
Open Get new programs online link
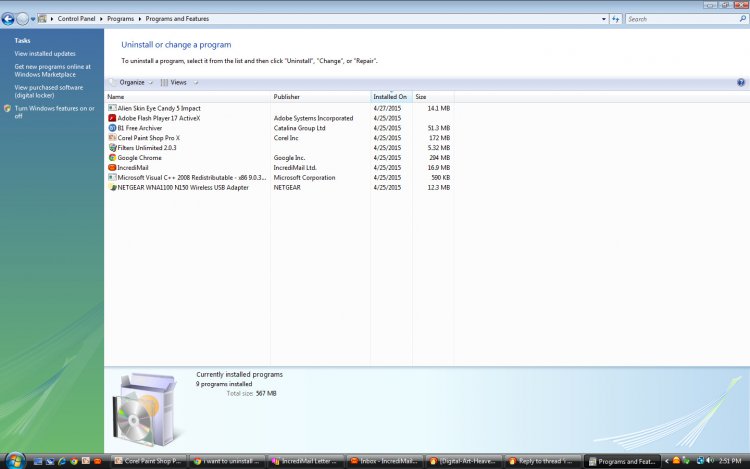[x=52, y=70]
